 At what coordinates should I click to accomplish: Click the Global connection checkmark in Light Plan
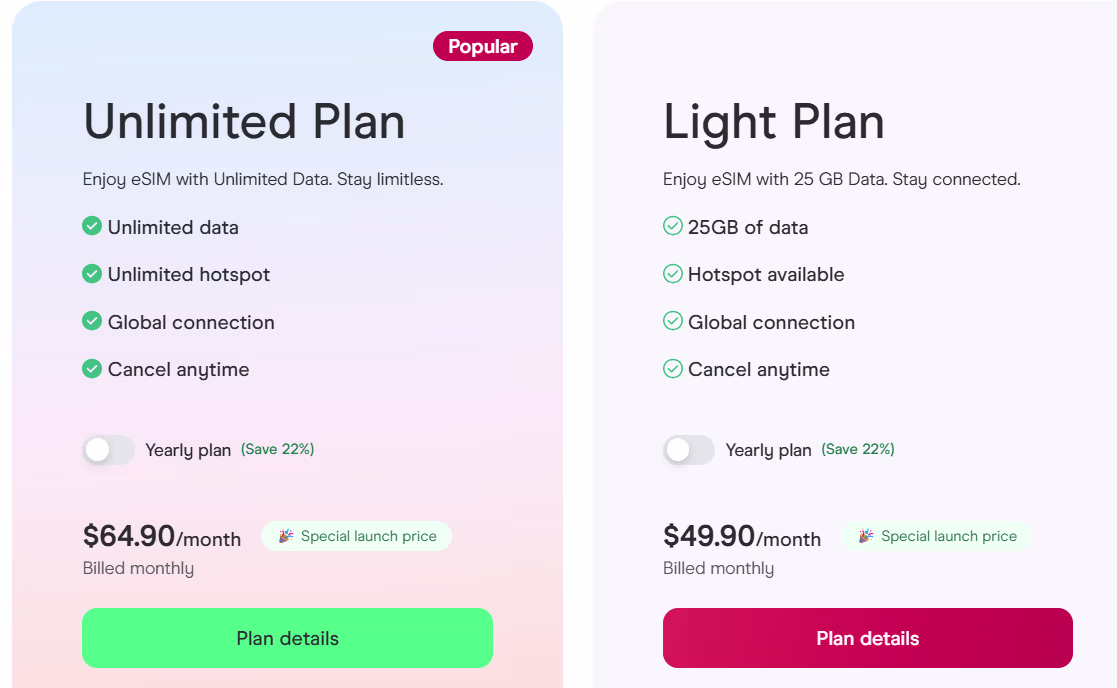tap(673, 322)
